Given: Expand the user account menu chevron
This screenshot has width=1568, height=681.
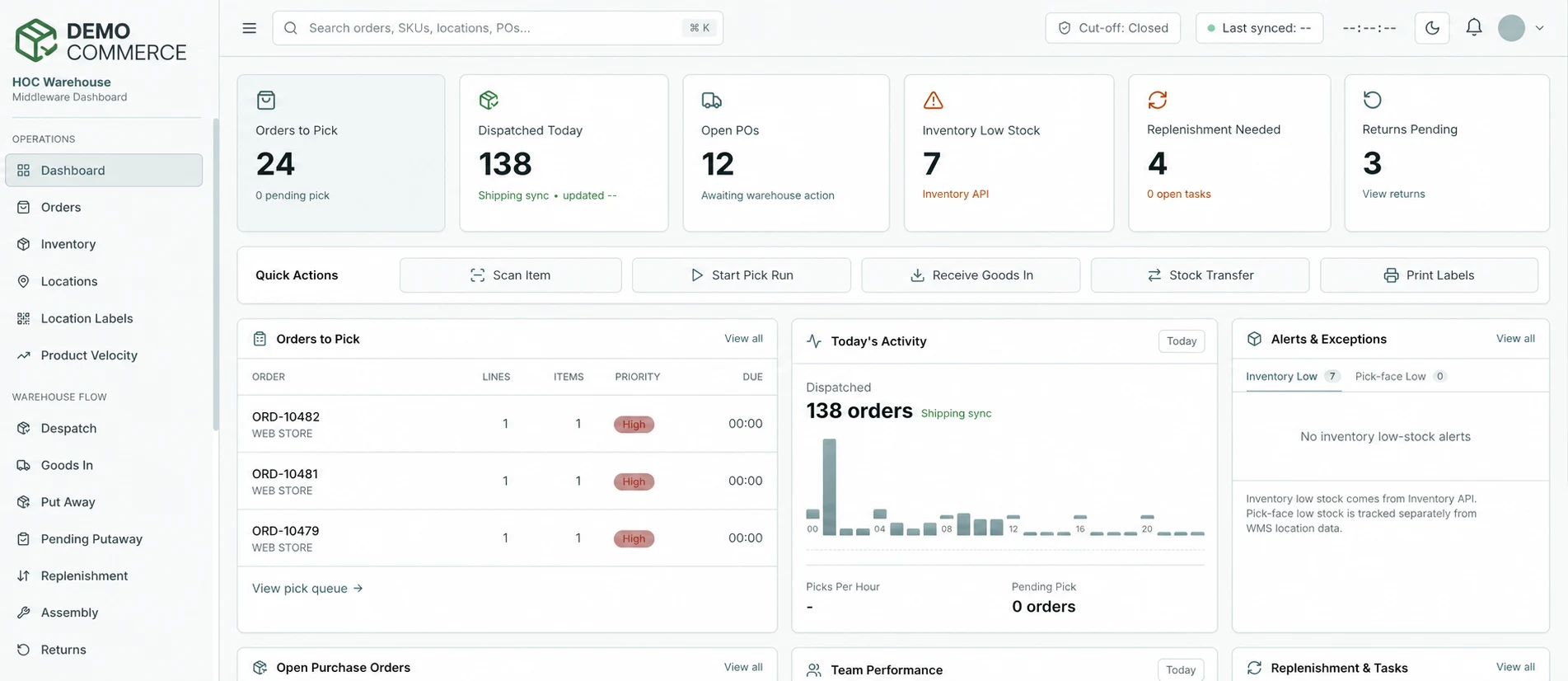Looking at the screenshot, I should click(1539, 28).
